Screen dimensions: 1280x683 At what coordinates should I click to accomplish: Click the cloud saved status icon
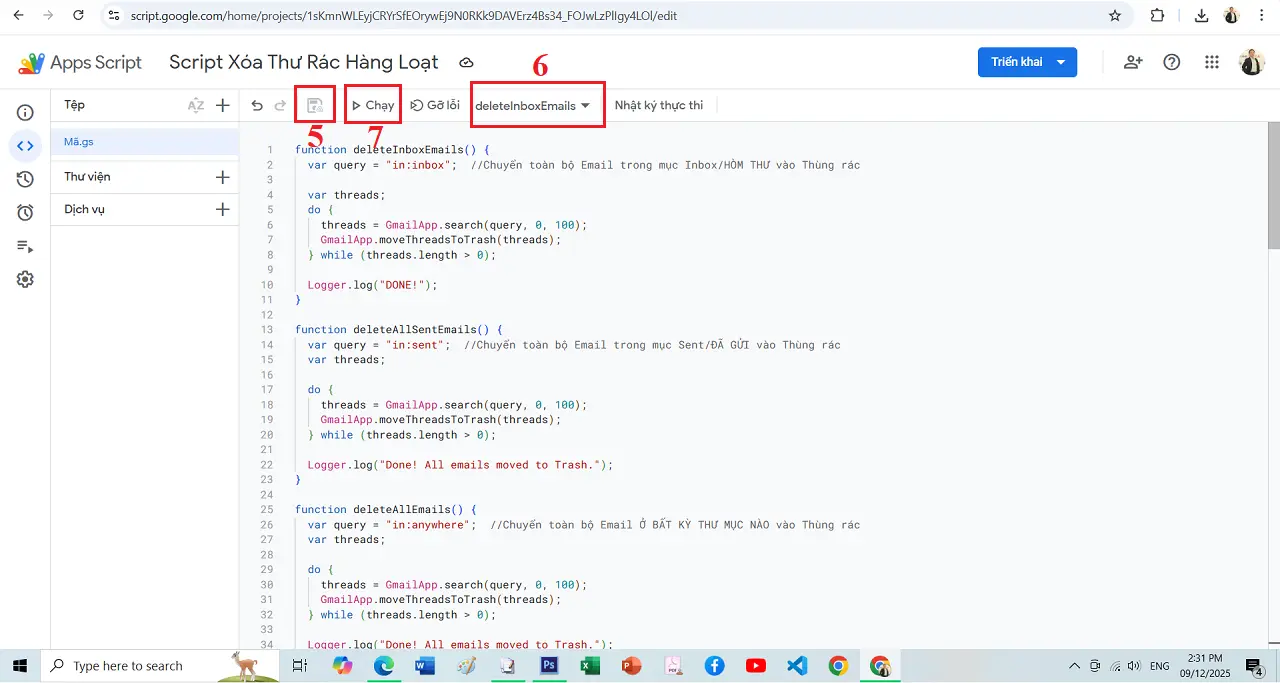click(x=466, y=62)
